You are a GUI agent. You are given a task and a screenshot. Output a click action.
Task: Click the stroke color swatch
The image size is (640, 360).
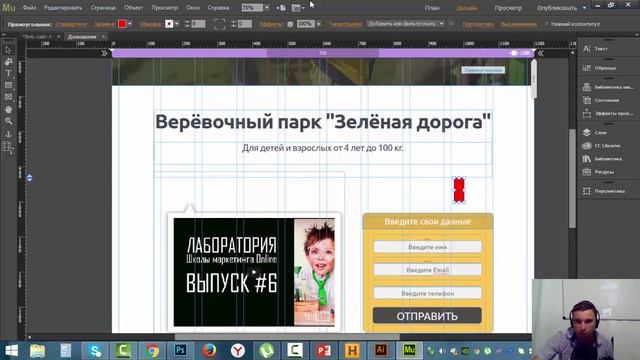click(169, 24)
